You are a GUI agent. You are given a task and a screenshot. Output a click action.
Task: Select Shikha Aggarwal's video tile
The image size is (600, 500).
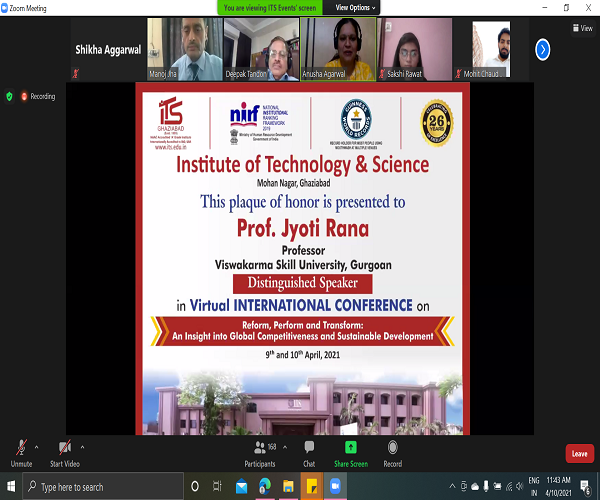108,50
